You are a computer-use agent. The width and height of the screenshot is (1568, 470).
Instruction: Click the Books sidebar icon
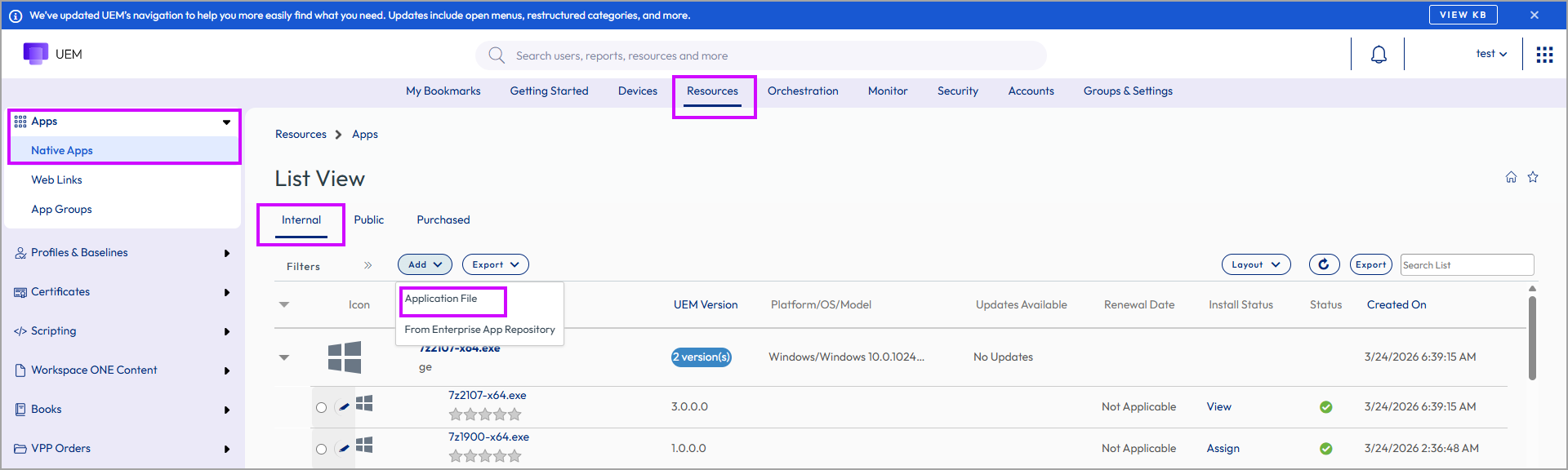pyautogui.click(x=20, y=410)
